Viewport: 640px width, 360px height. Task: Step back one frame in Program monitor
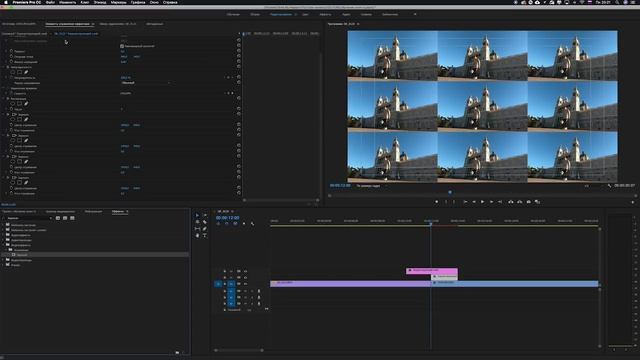pos(474,202)
